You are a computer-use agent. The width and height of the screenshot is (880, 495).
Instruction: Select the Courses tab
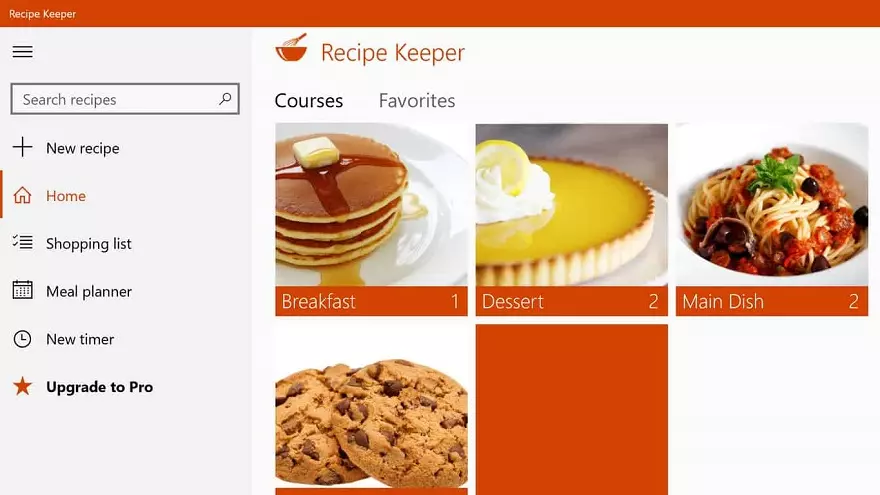(x=309, y=100)
